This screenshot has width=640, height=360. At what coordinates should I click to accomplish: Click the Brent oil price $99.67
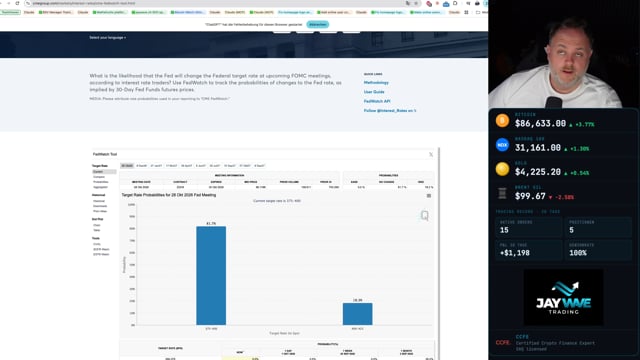coord(530,196)
